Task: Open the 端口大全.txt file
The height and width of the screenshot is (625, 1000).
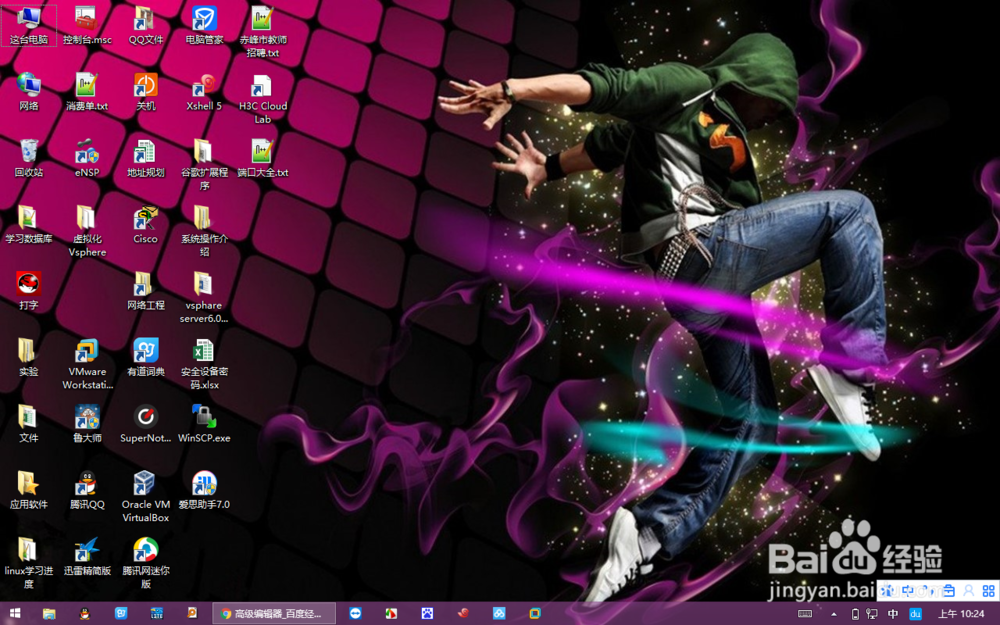Action: coord(263,158)
